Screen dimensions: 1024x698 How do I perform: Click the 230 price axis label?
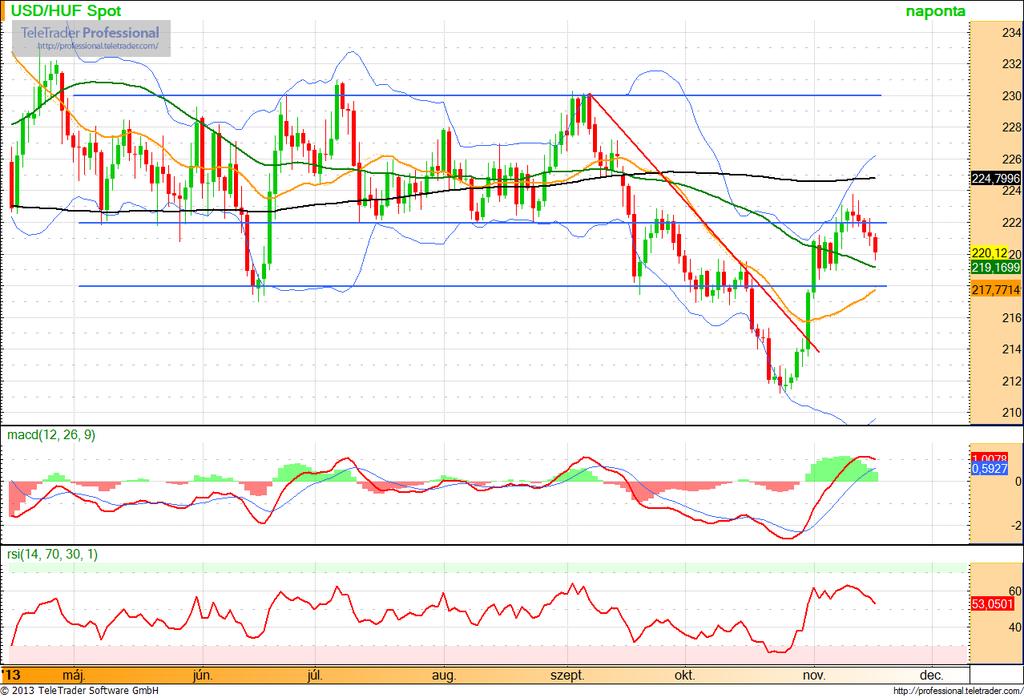(1012, 96)
